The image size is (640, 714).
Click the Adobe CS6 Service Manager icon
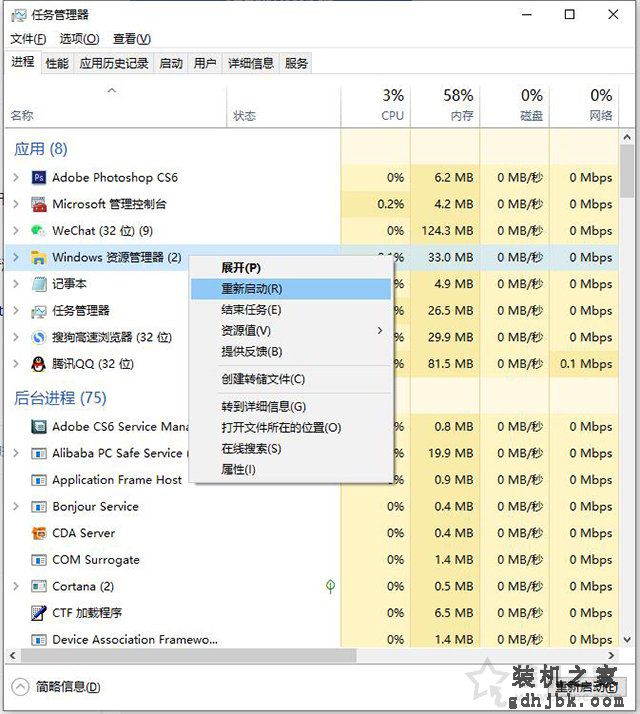pyautogui.click(x=39, y=427)
